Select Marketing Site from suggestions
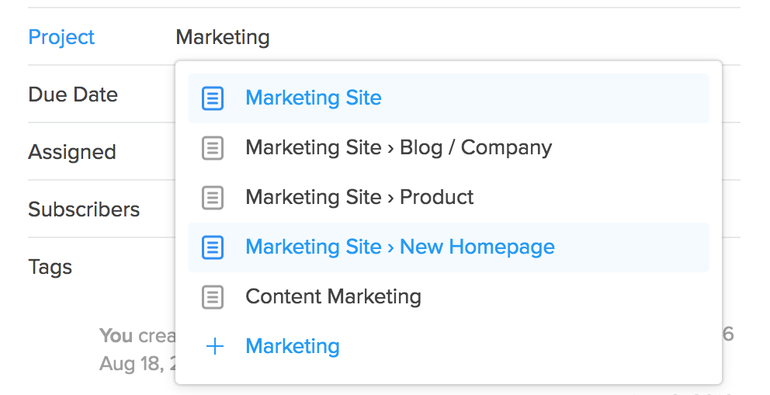The height and width of the screenshot is (395, 770). (x=448, y=98)
